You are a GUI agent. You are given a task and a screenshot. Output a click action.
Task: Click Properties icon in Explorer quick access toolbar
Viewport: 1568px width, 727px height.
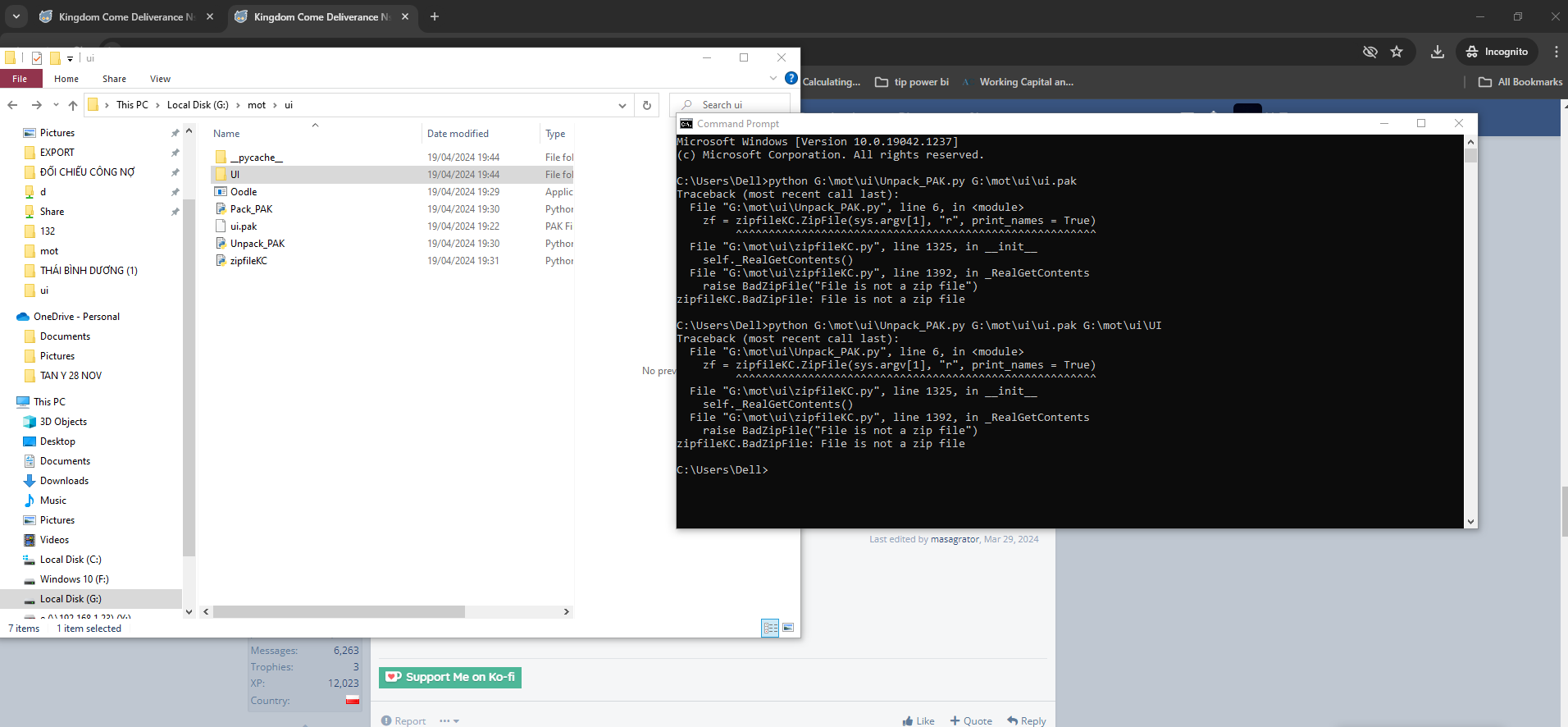[37, 58]
